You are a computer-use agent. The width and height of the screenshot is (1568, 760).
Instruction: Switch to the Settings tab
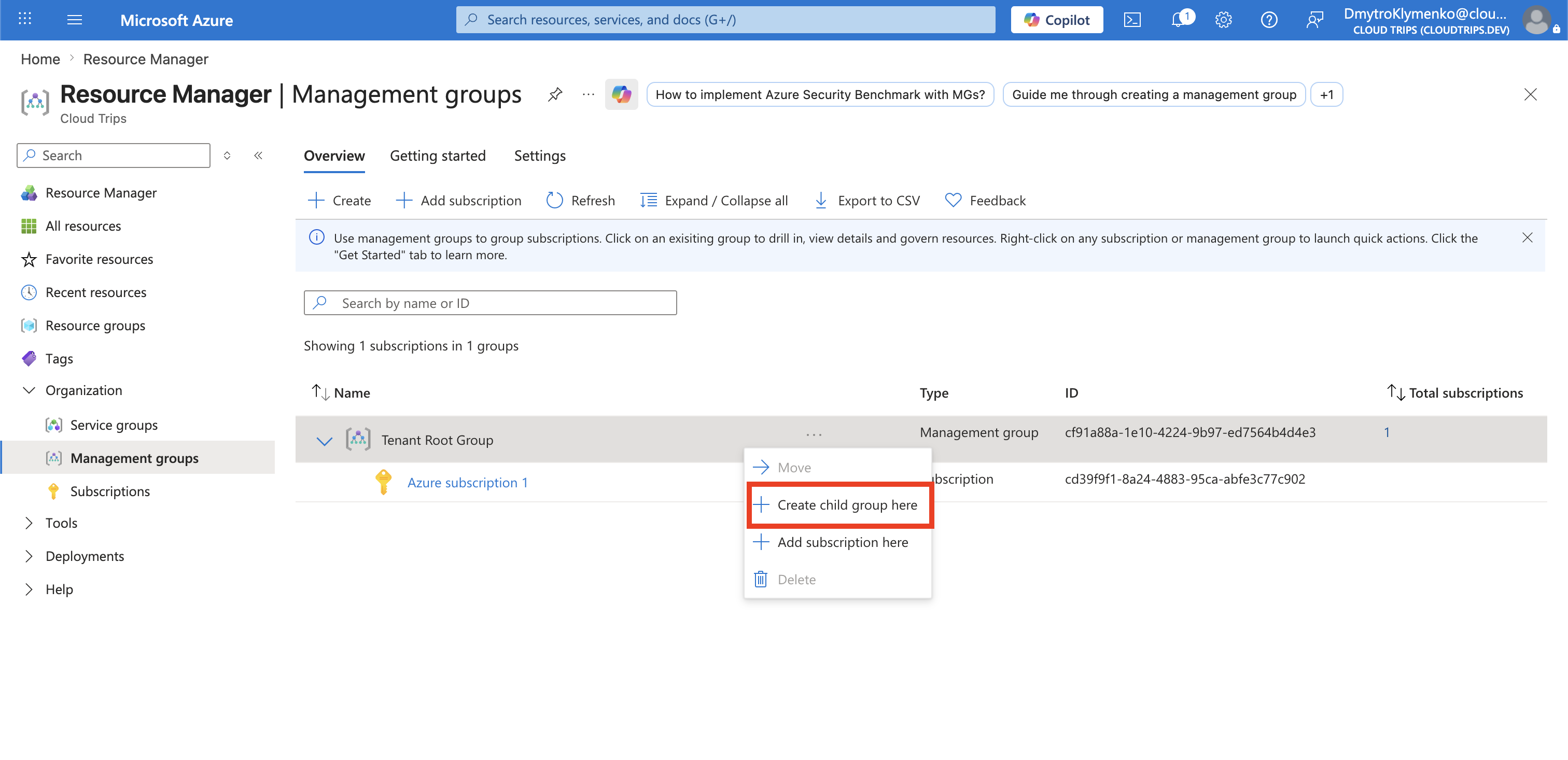coord(540,156)
